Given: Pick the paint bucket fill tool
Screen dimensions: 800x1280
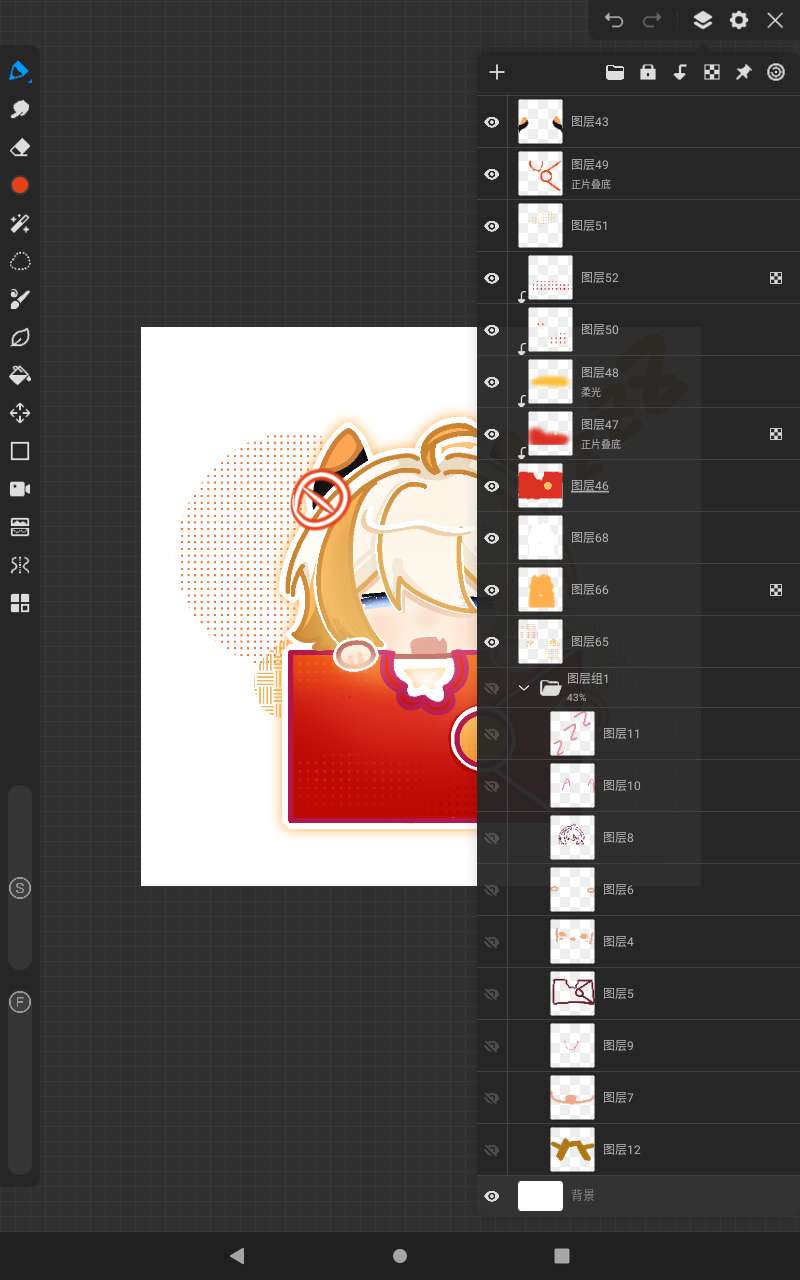Looking at the screenshot, I should coord(19,375).
